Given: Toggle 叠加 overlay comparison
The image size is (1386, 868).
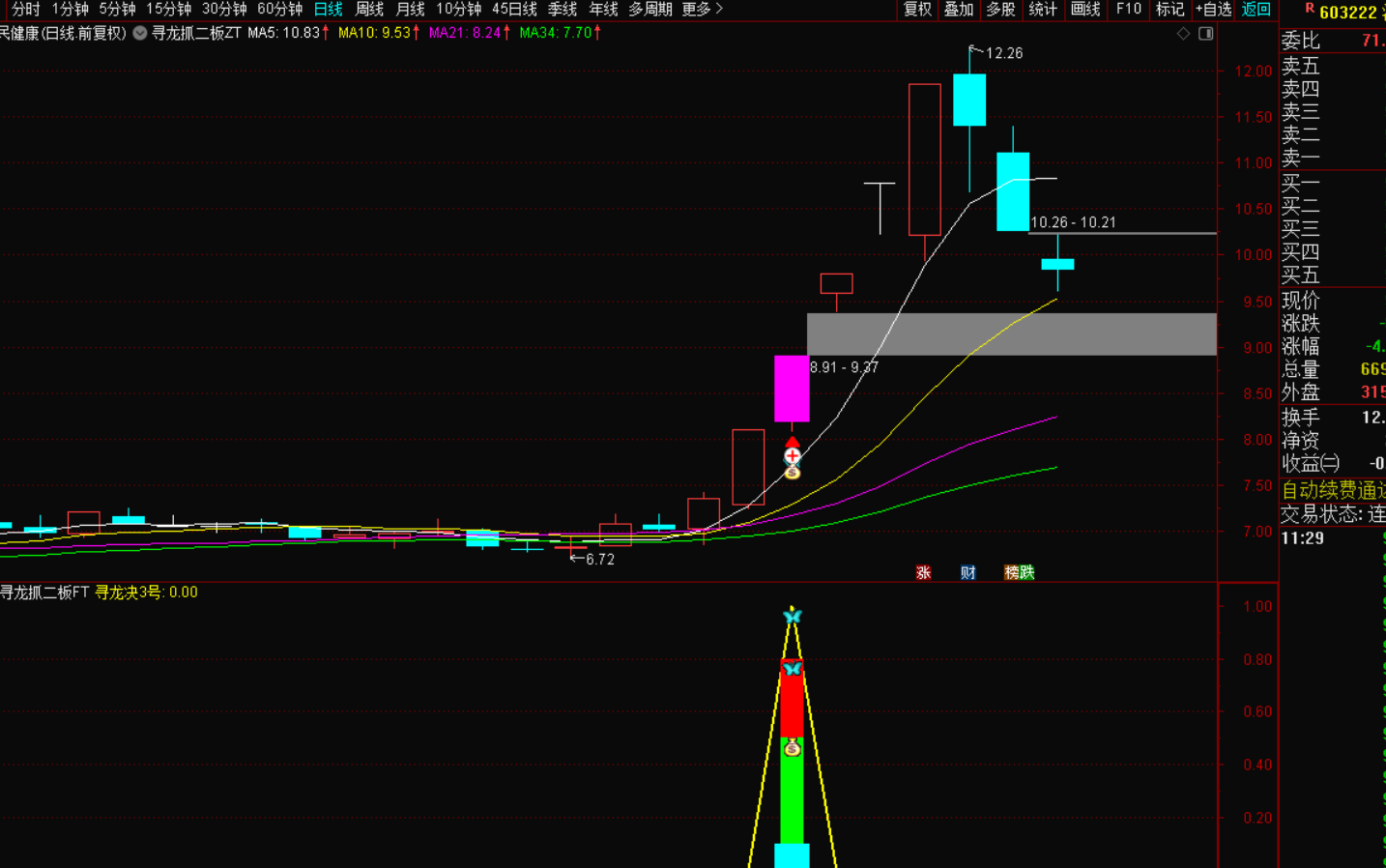Looking at the screenshot, I should point(959,10).
